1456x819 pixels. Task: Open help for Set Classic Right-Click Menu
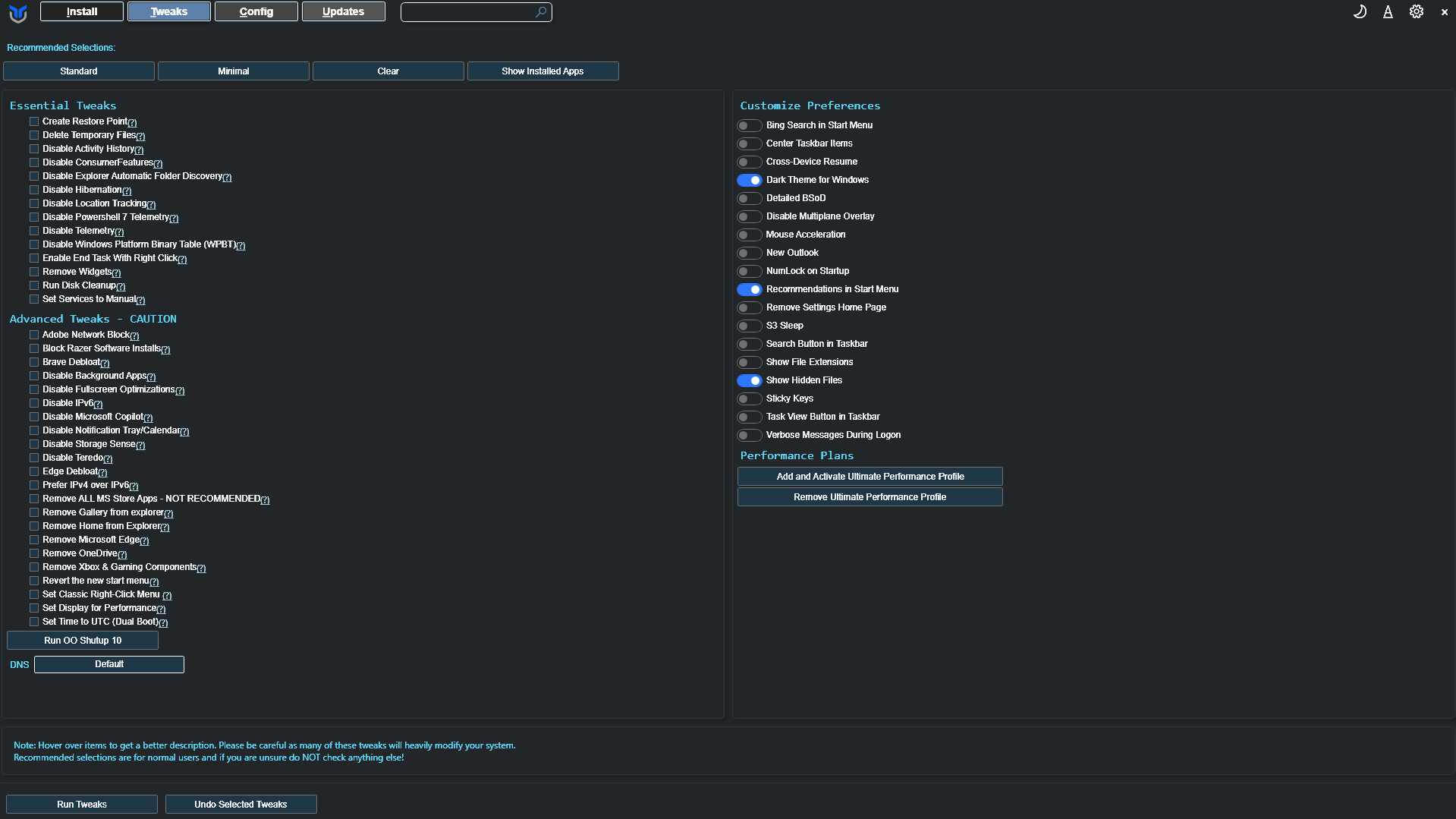(x=167, y=595)
